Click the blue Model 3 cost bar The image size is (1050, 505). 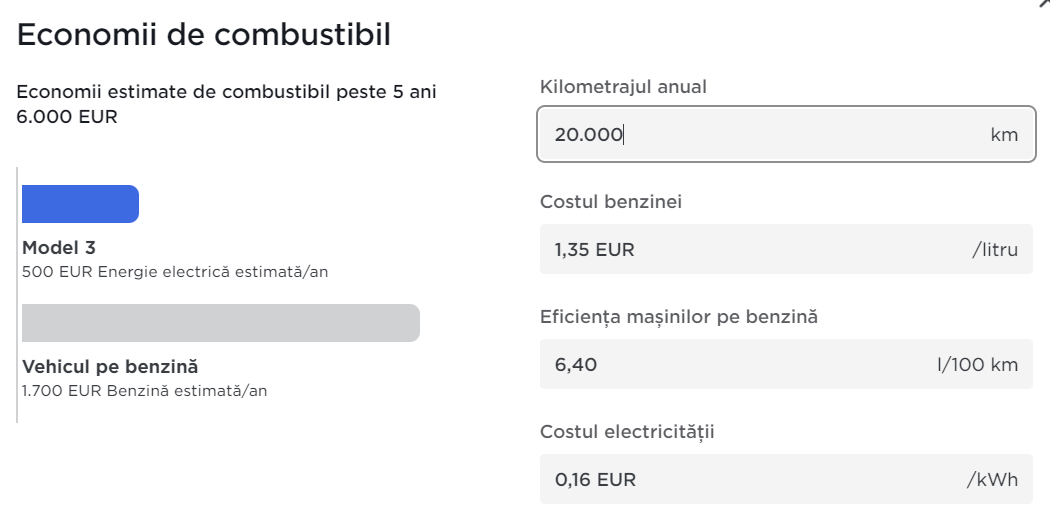[x=80, y=204]
